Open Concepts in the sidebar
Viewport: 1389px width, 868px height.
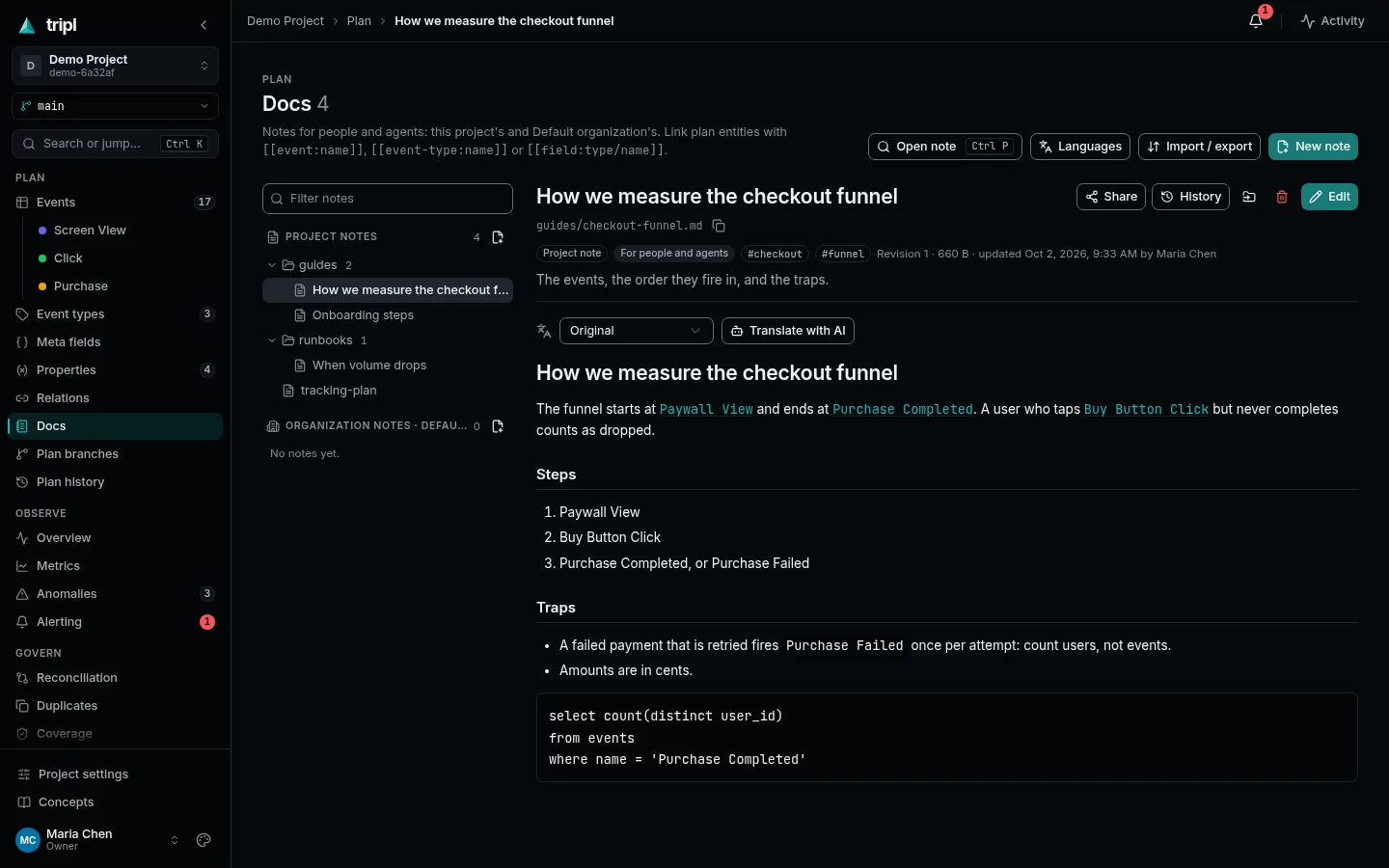pos(115,802)
